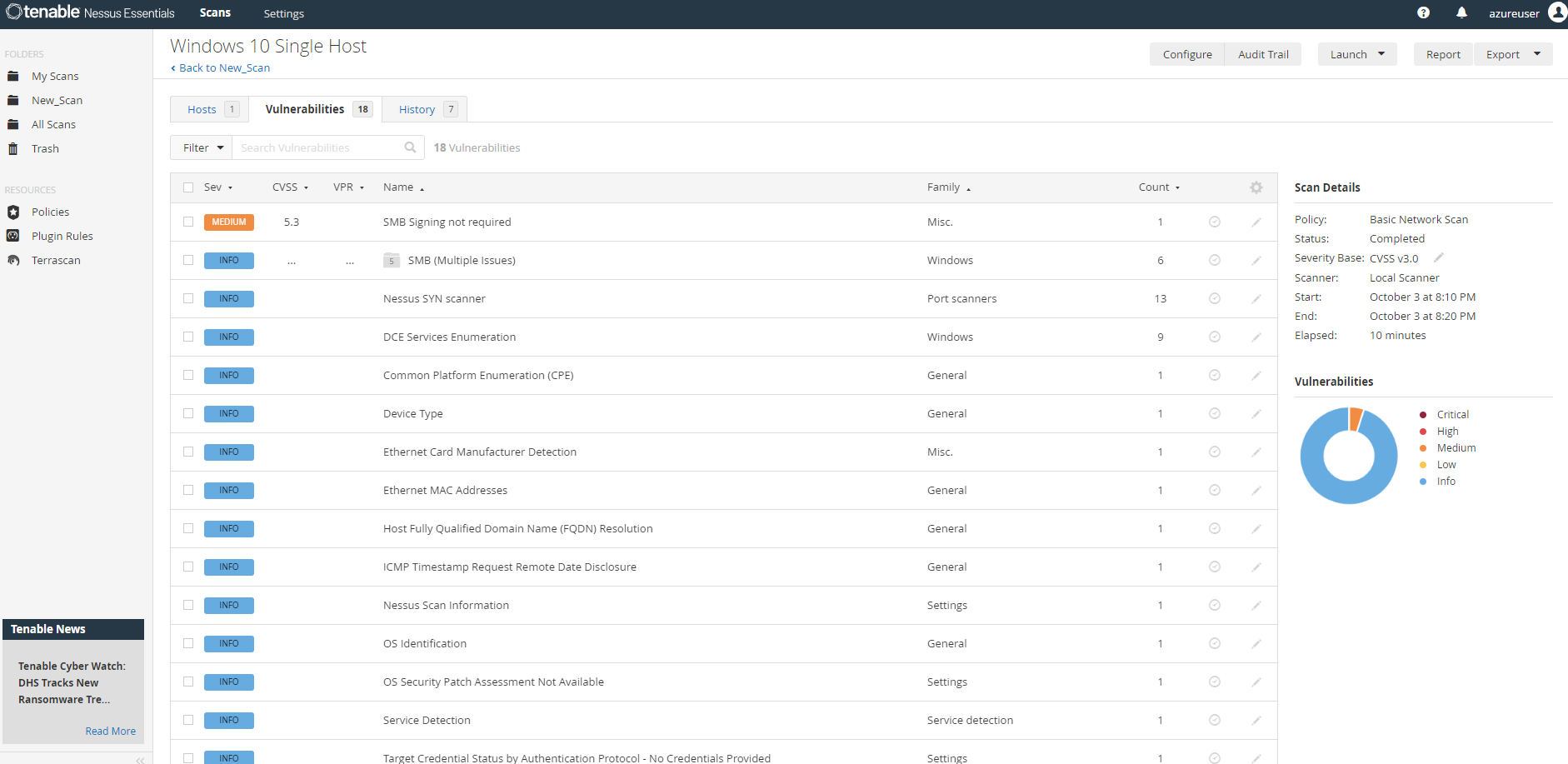The image size is (1568, 764).
Task: Sort by the Family column
Action: [x=949, y=187]
